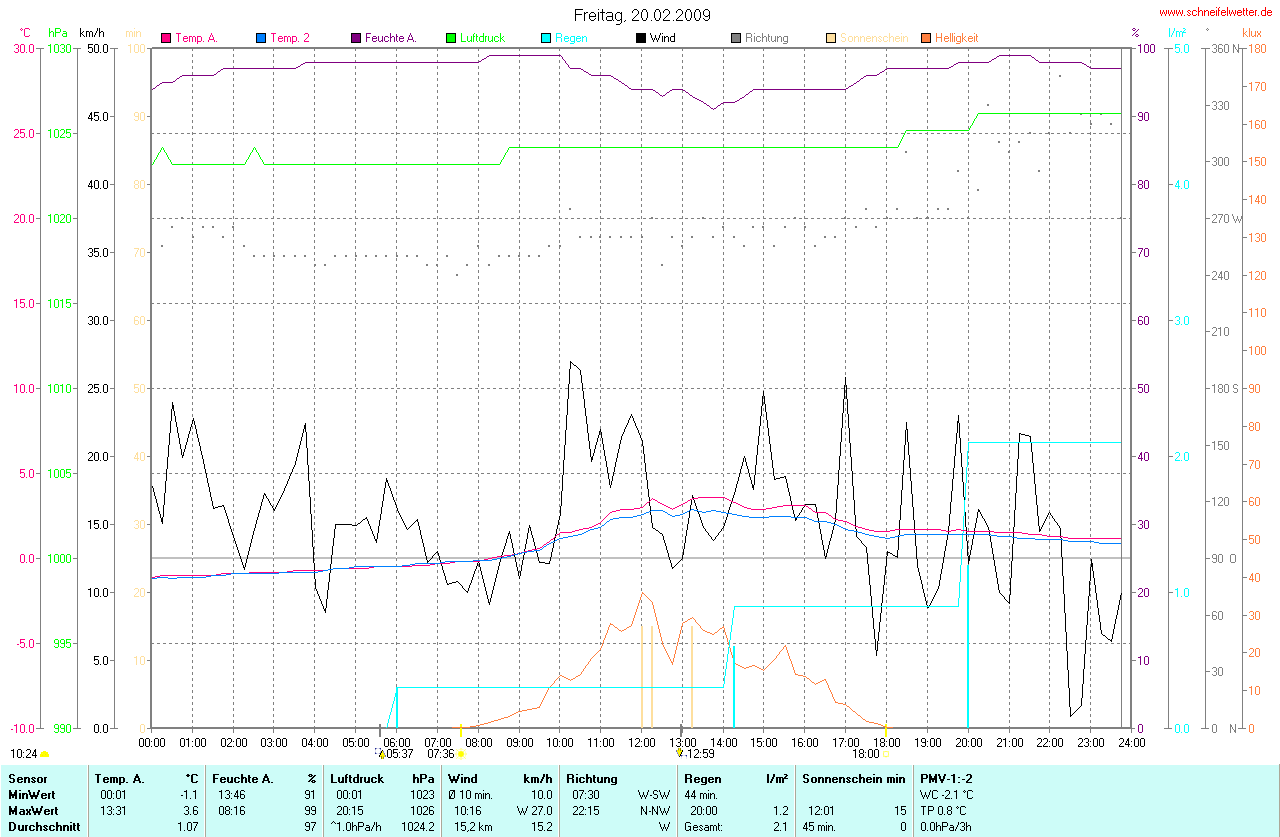The image size is (1280, 837).
Task: Click the 'PMV-1:-2' header
Action: (x=945, y=778)
